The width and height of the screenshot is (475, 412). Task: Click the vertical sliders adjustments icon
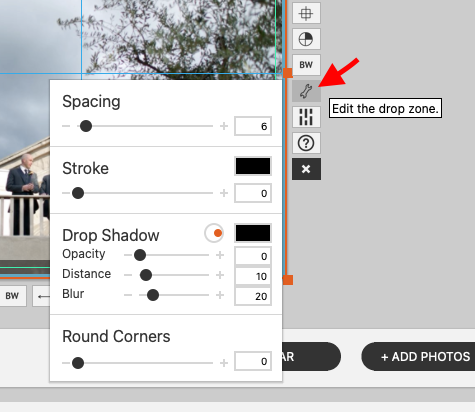(x=306, y=117)
